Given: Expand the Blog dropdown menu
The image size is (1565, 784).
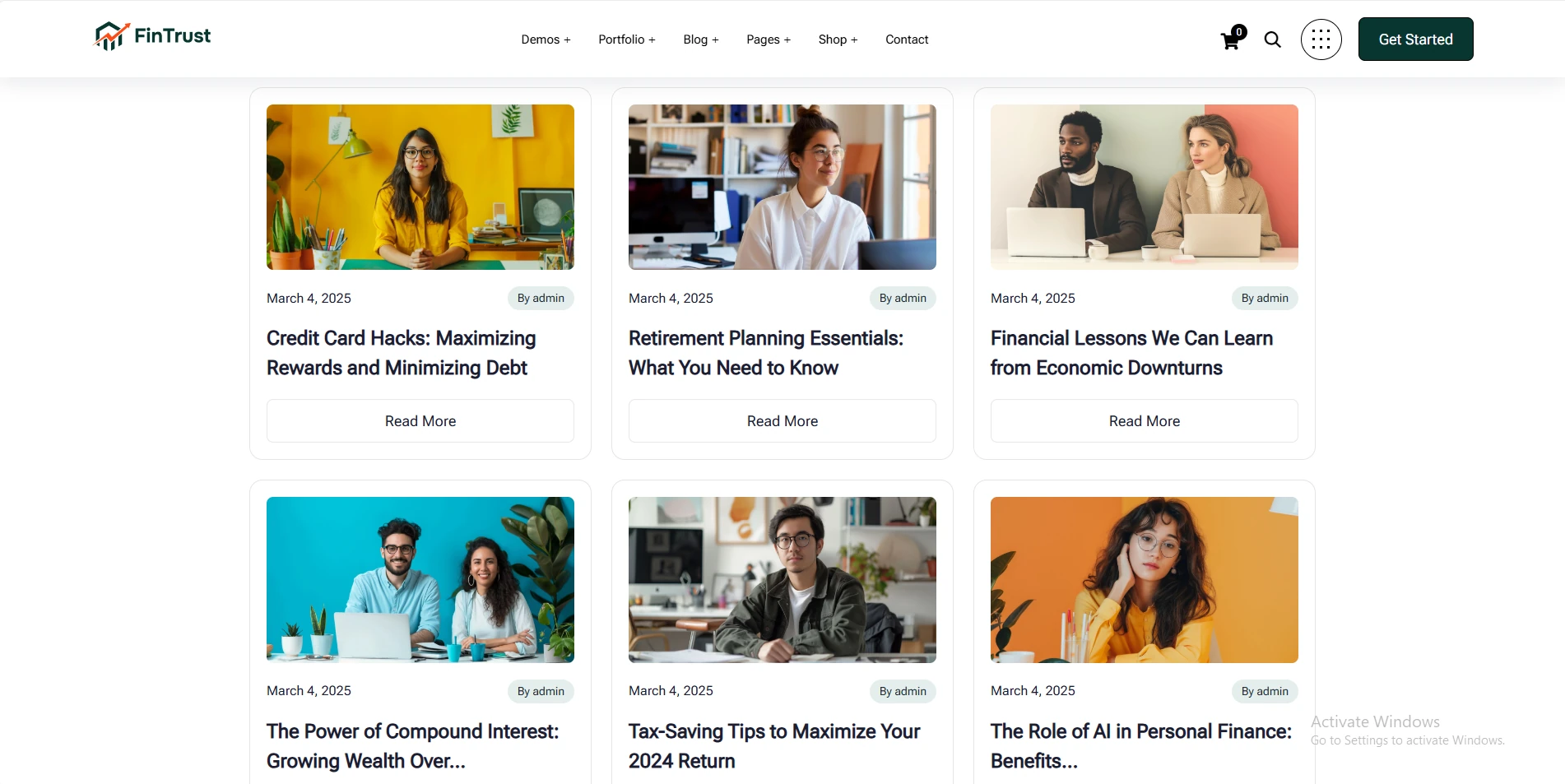Looking at the screenshot, I should coord(700,39).
